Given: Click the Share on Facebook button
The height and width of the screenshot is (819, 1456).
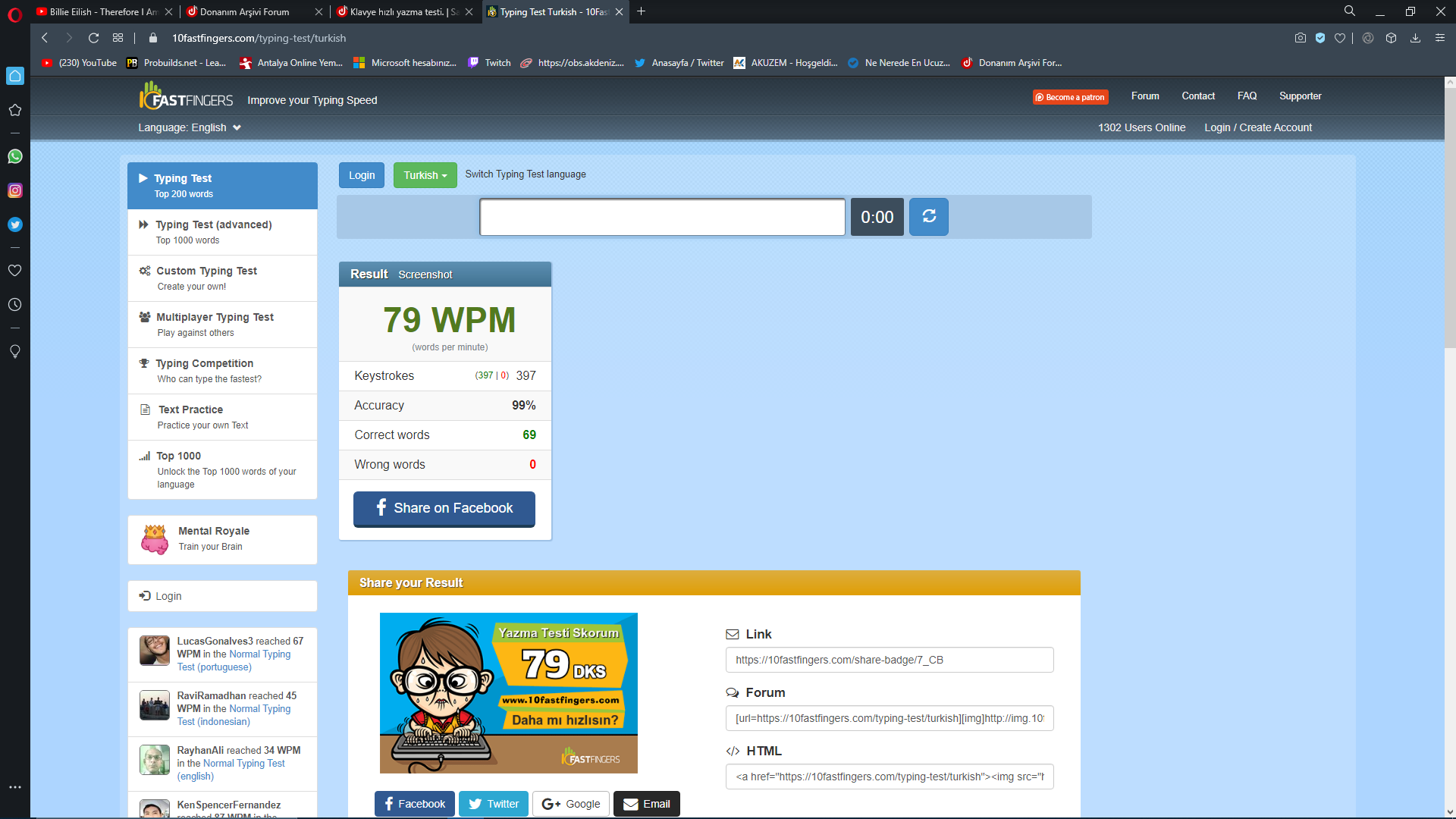Looking at the screenshot, I should 444,508.
